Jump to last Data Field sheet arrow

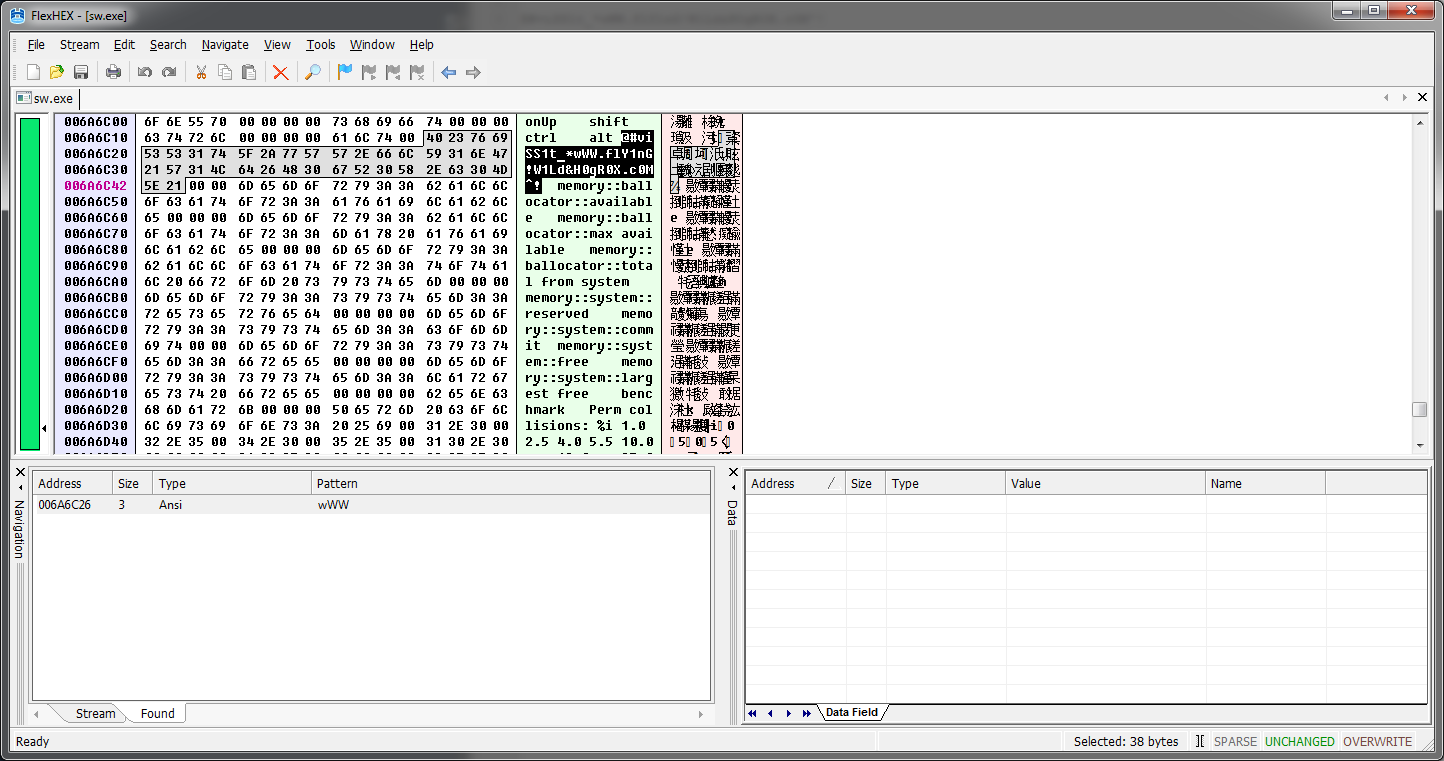click(806, 713)
